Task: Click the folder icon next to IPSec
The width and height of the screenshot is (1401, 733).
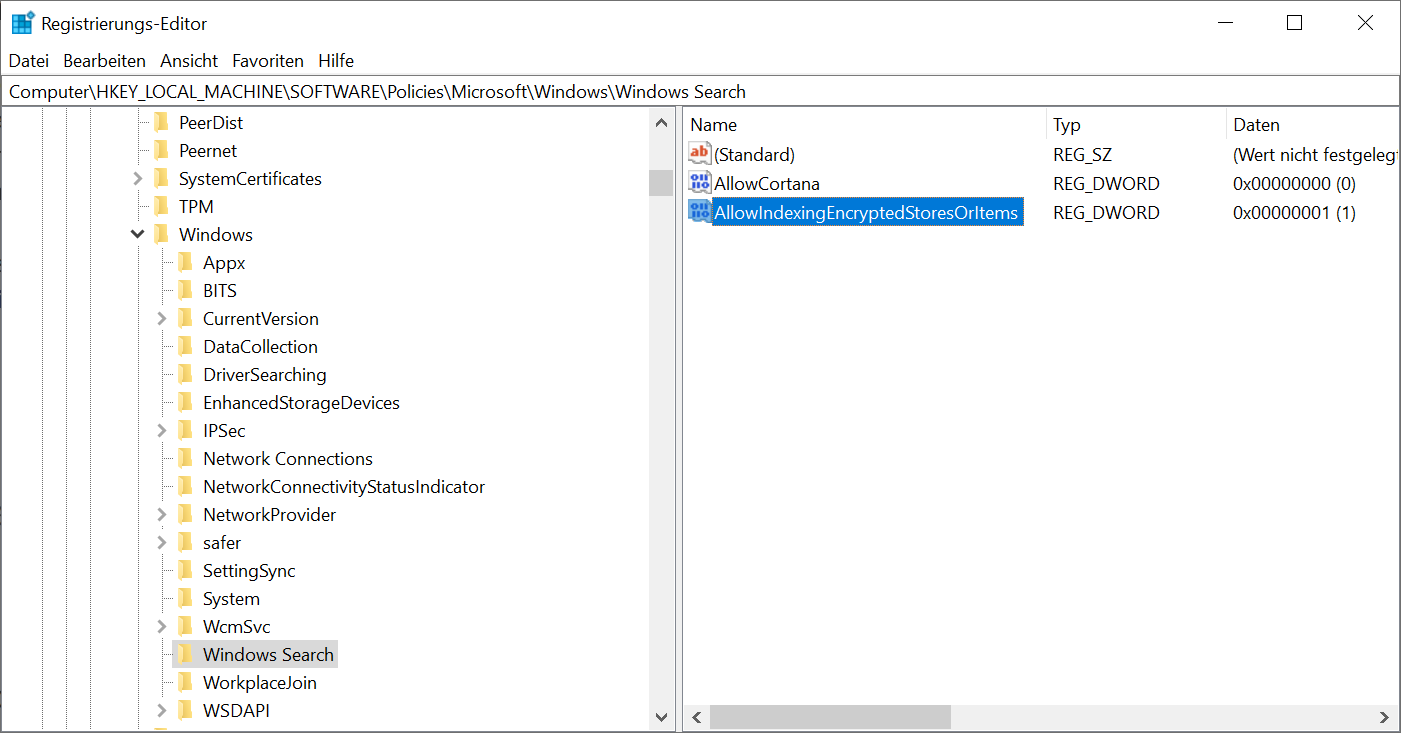Action: coord(185,431)
